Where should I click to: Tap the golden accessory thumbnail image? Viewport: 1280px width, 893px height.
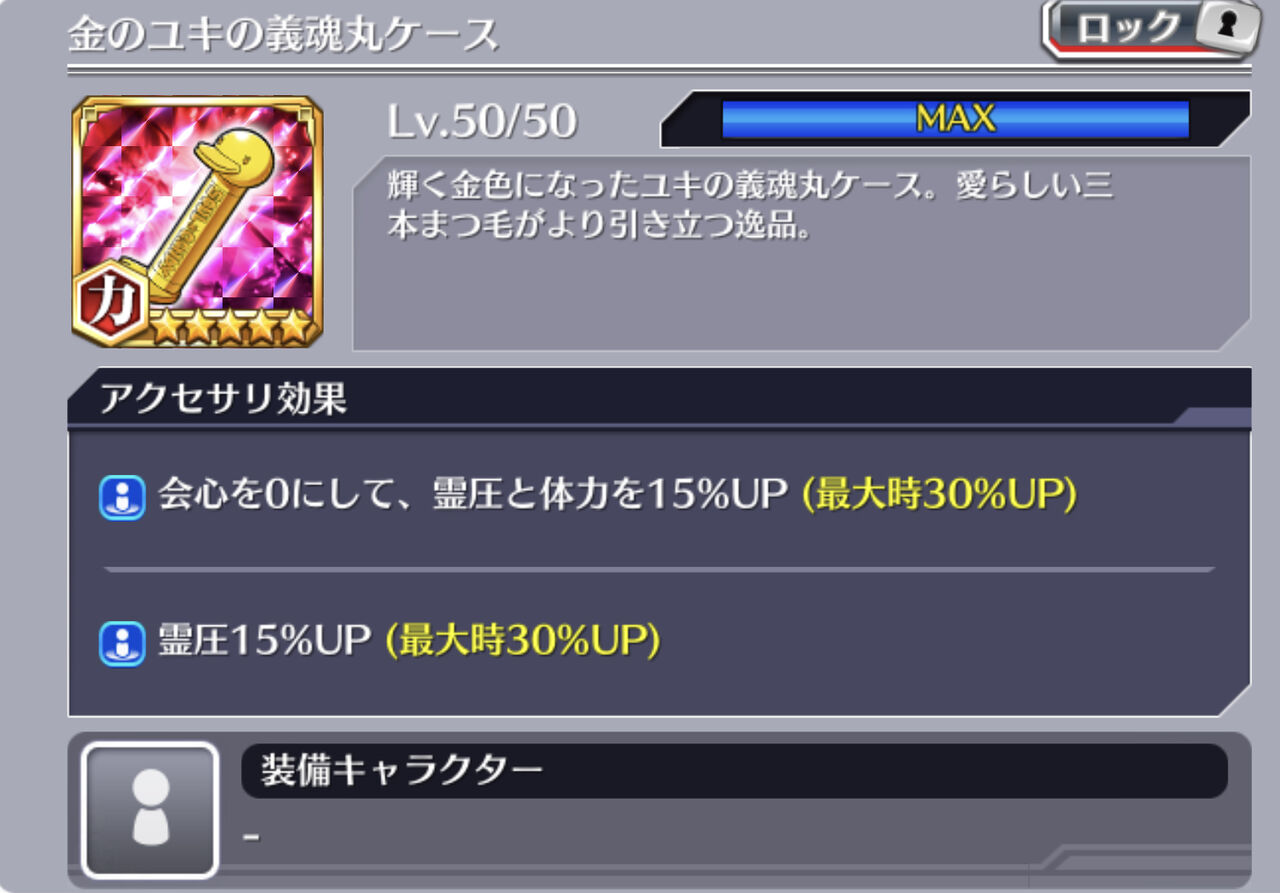pos(197,222)
